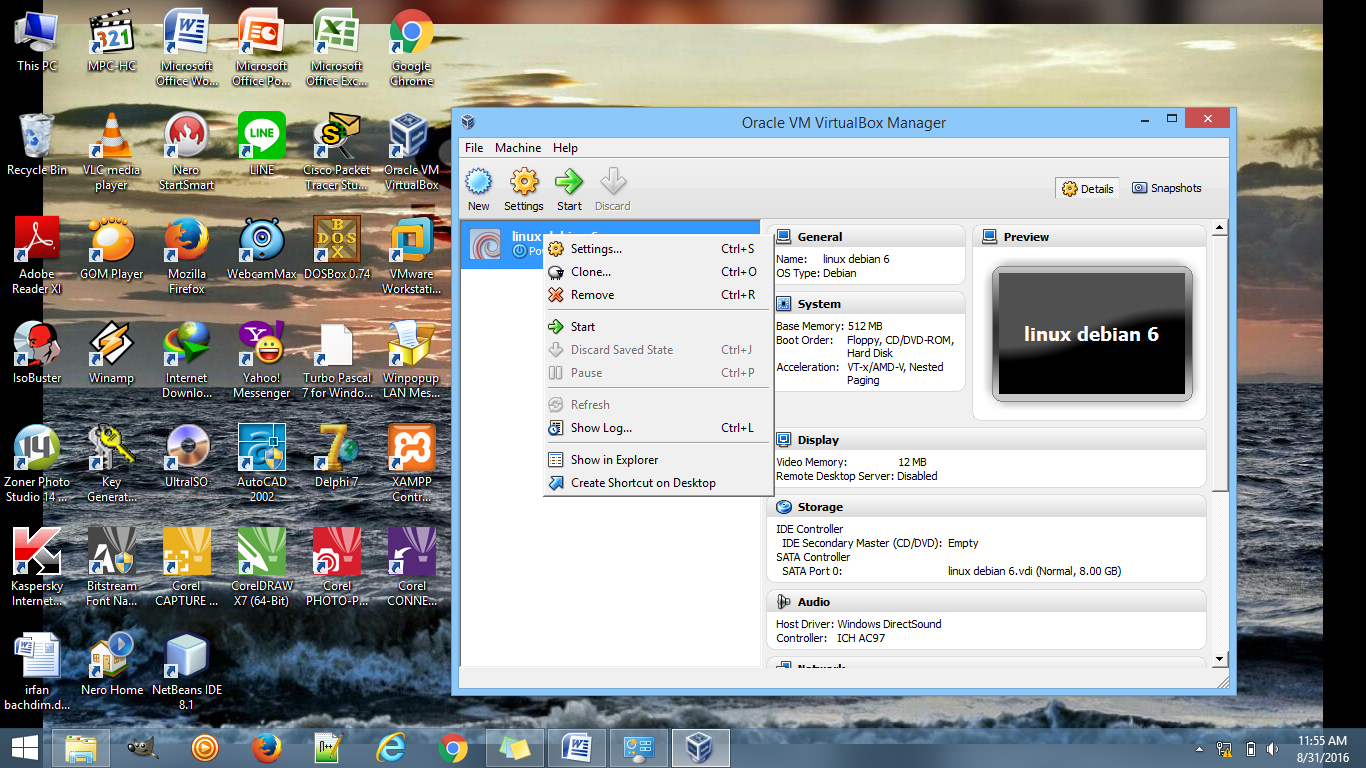This screenshot has height=768, width=1366.
Task: Collapse the Storage section header
Action: point(986,507)
